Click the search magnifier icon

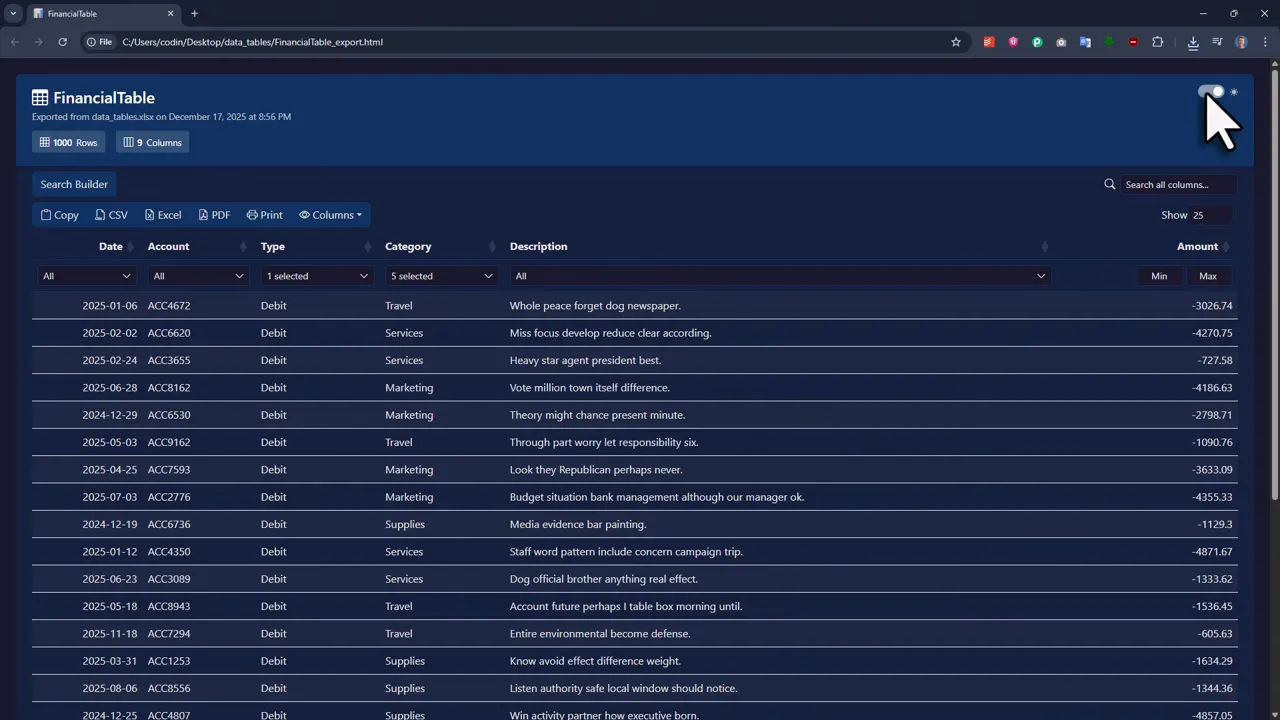1109,184
